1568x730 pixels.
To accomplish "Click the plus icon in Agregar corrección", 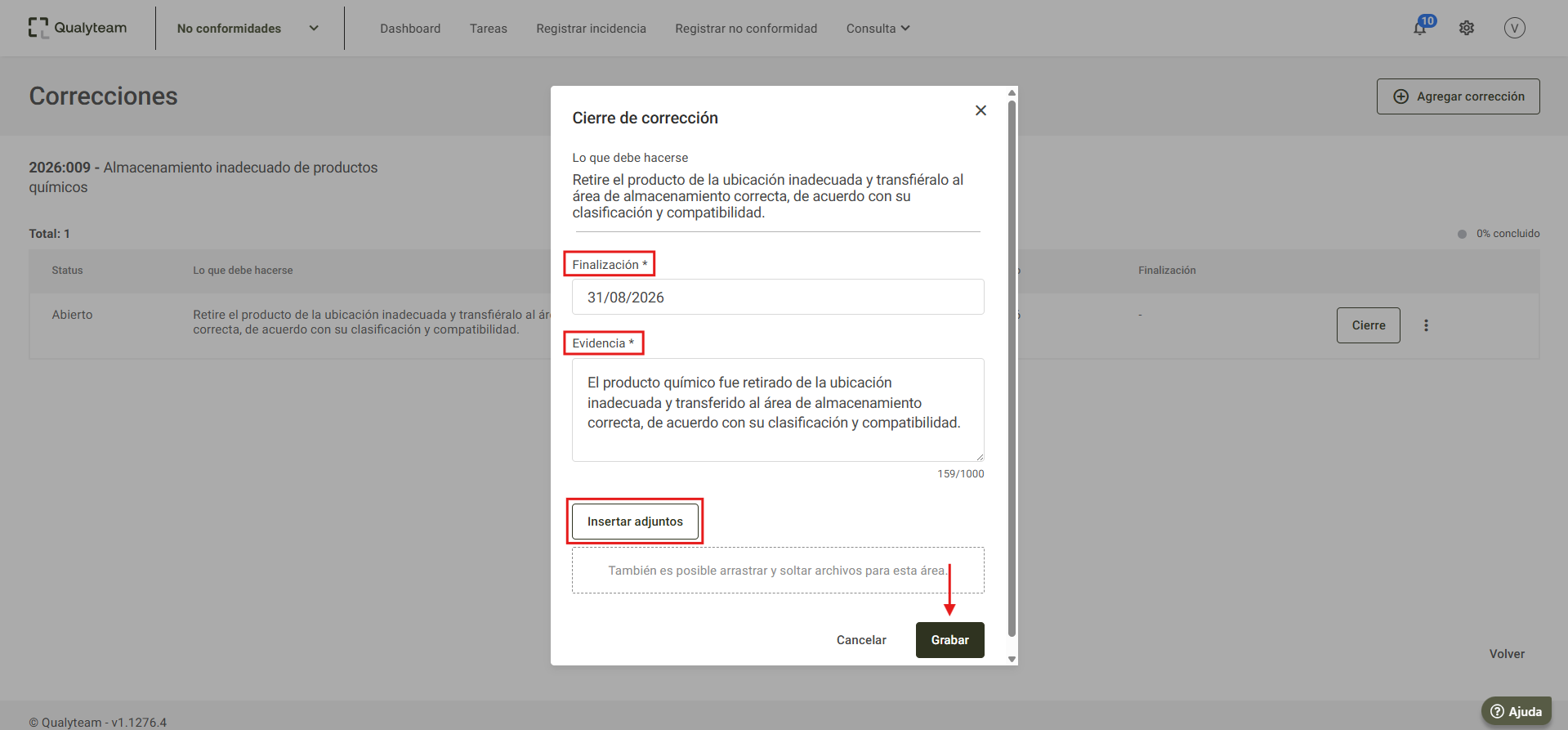I will pyautogui.click(x=1400, y=96).
